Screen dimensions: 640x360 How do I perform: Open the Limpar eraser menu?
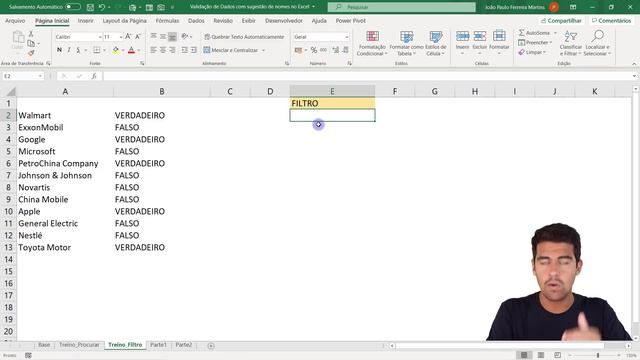coord(532,52)
